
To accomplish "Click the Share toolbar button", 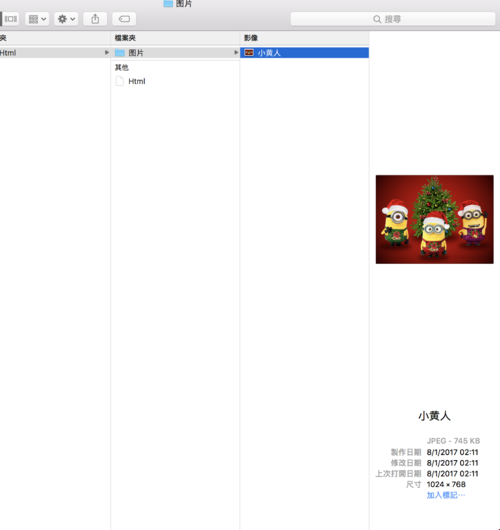I will (x=95, y=19).
